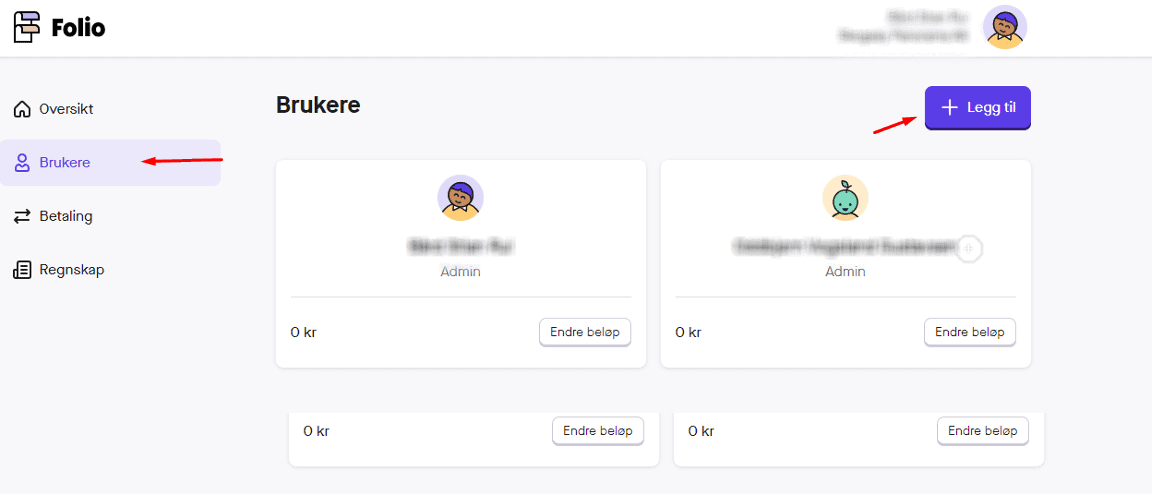Go to the Oversikt menu item
The height and width of the screenshot is (494, 1152).
click(x=66, y=109)
